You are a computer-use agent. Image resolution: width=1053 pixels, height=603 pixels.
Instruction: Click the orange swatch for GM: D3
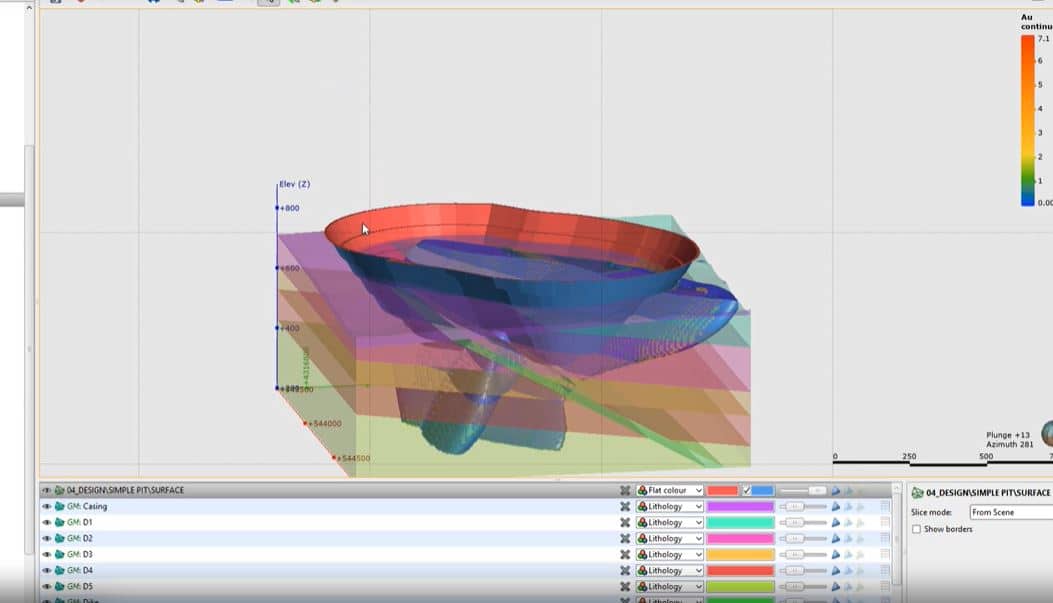740,555
